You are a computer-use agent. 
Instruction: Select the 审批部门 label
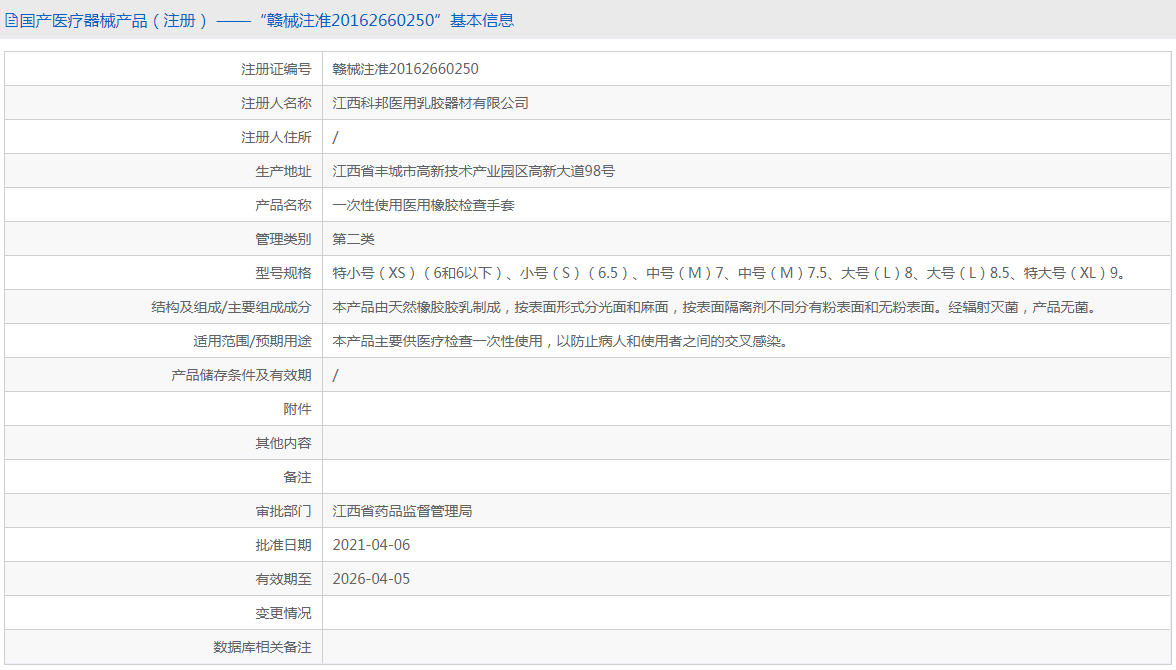283,511
